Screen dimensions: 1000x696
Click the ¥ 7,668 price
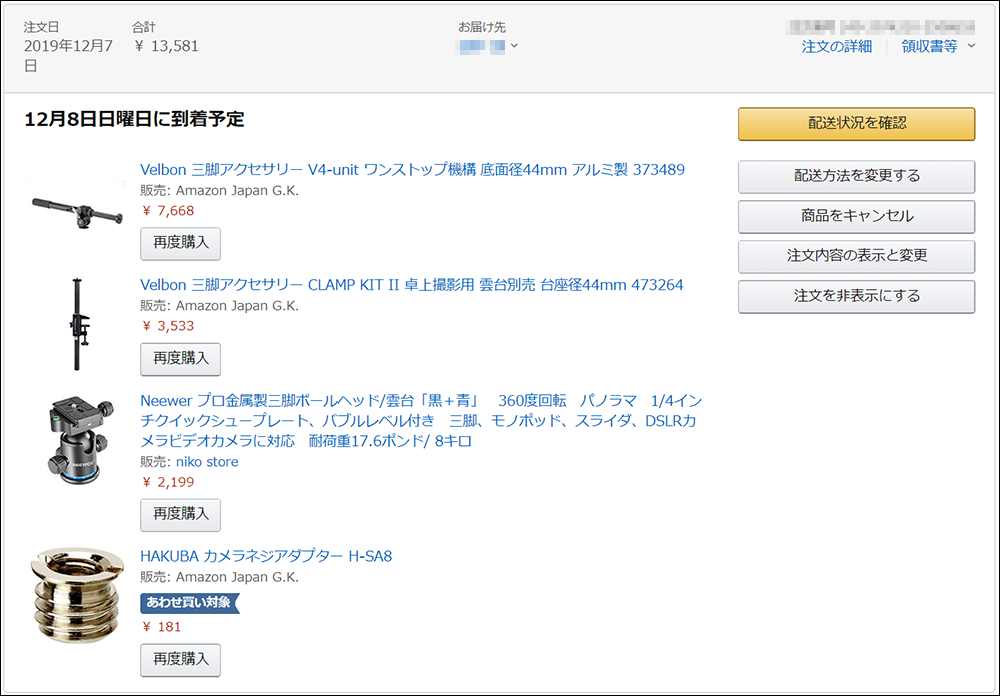click(x=168, y=211)
